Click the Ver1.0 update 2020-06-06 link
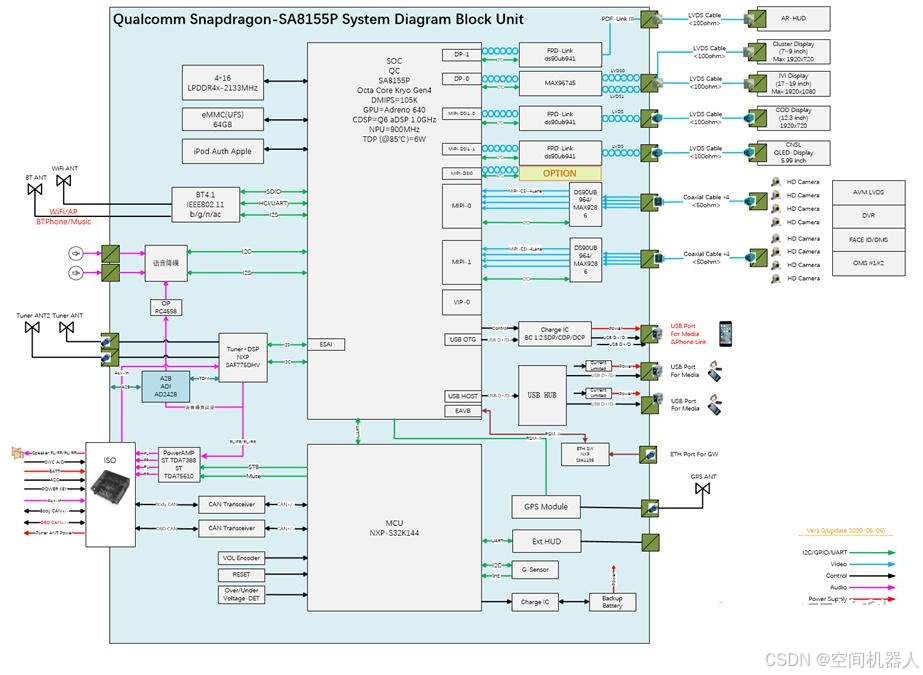This screenshot has width=923, height=675. (x=845, y=530)
